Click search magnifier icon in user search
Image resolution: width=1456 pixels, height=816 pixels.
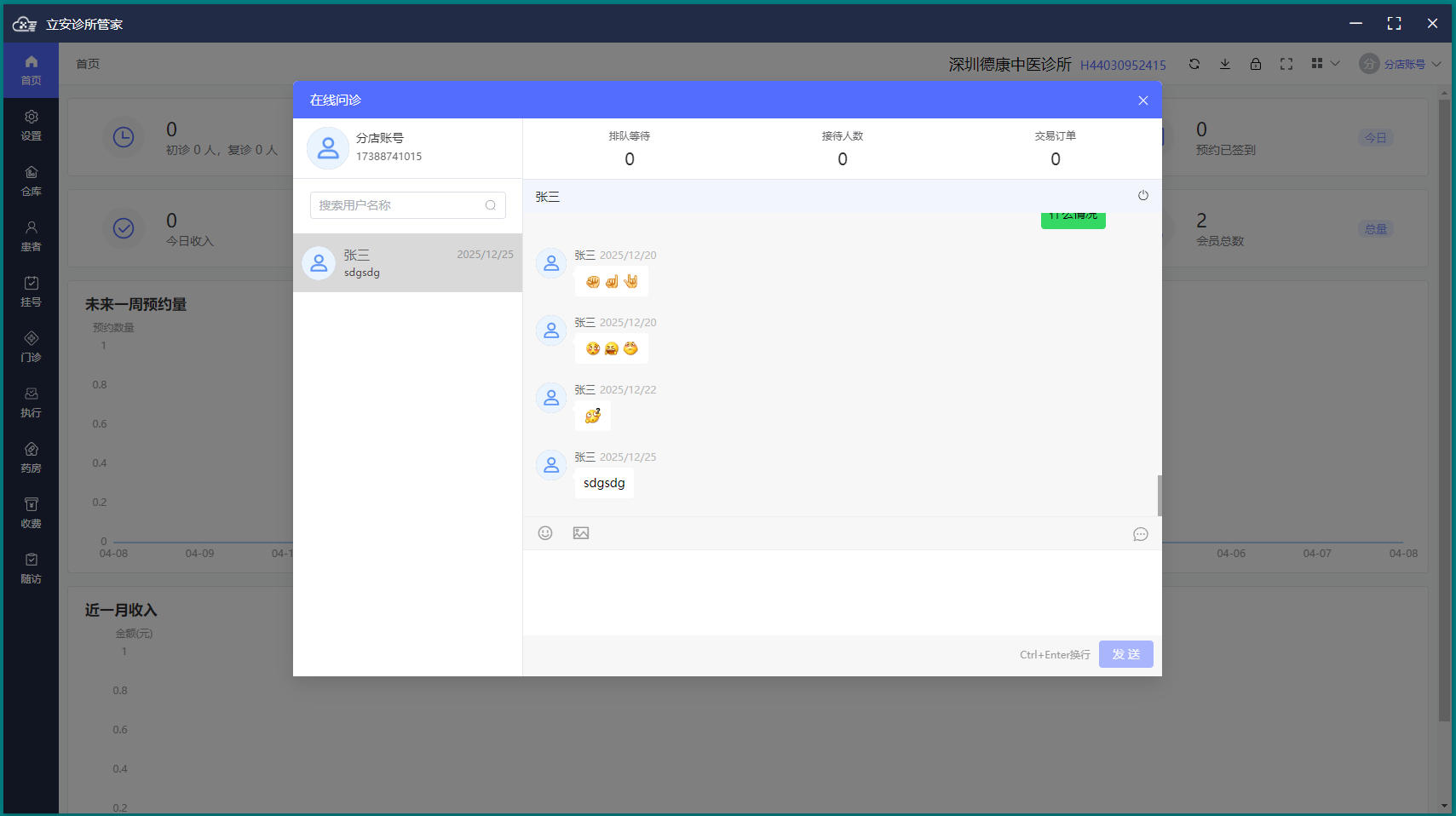pos(491,205)
